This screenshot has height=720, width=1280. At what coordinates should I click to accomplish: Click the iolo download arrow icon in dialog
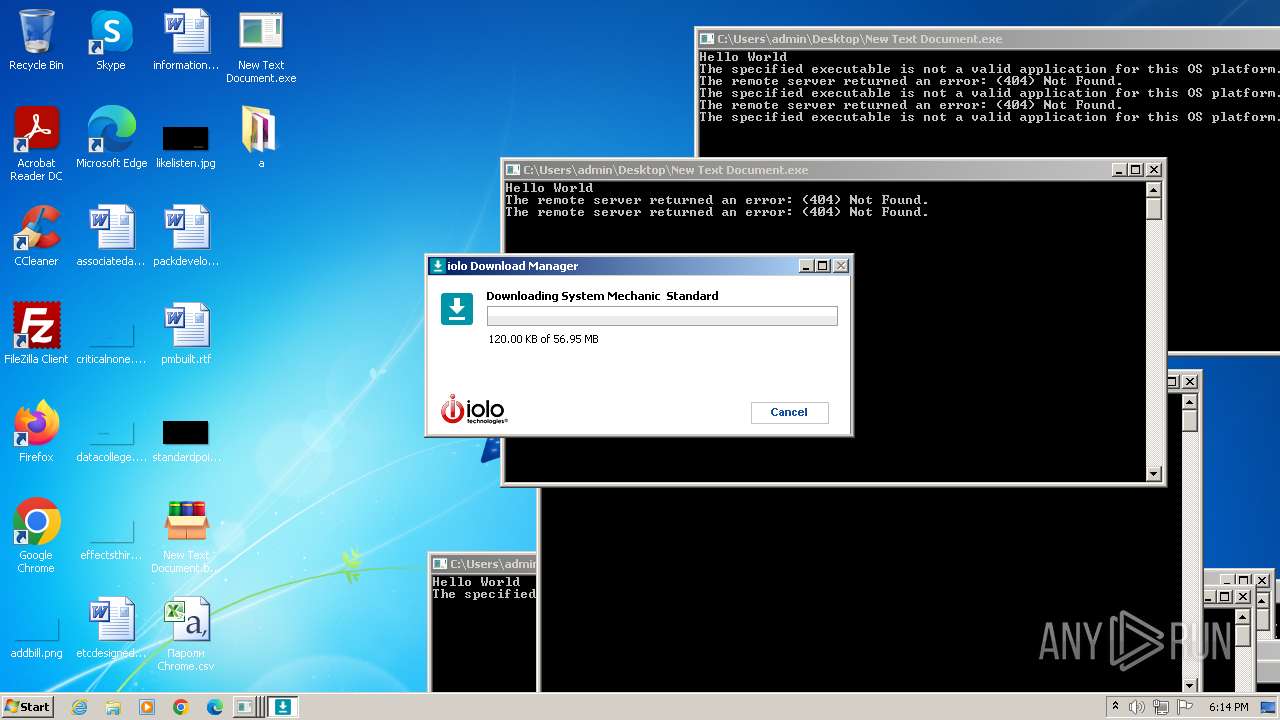coord(457,309)
